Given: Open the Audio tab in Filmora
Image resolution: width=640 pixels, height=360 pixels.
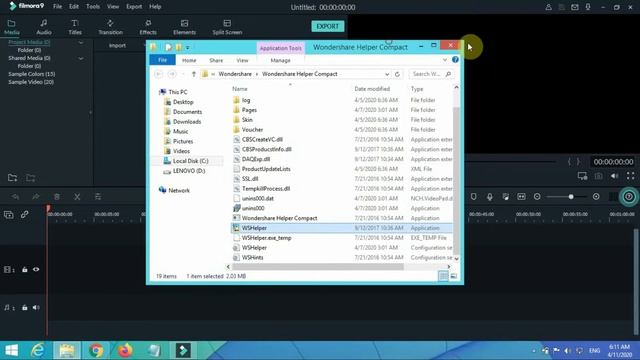Looking at the screenshot, I should tap(44, 27).
